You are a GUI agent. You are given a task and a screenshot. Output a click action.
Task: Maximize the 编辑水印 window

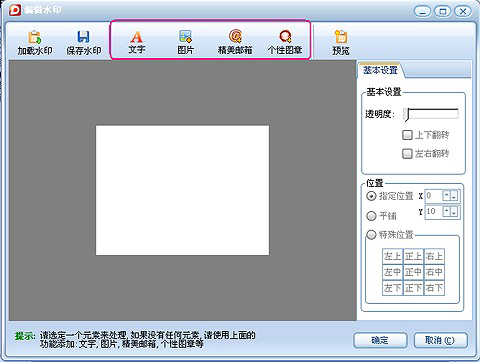pos(443,12)
